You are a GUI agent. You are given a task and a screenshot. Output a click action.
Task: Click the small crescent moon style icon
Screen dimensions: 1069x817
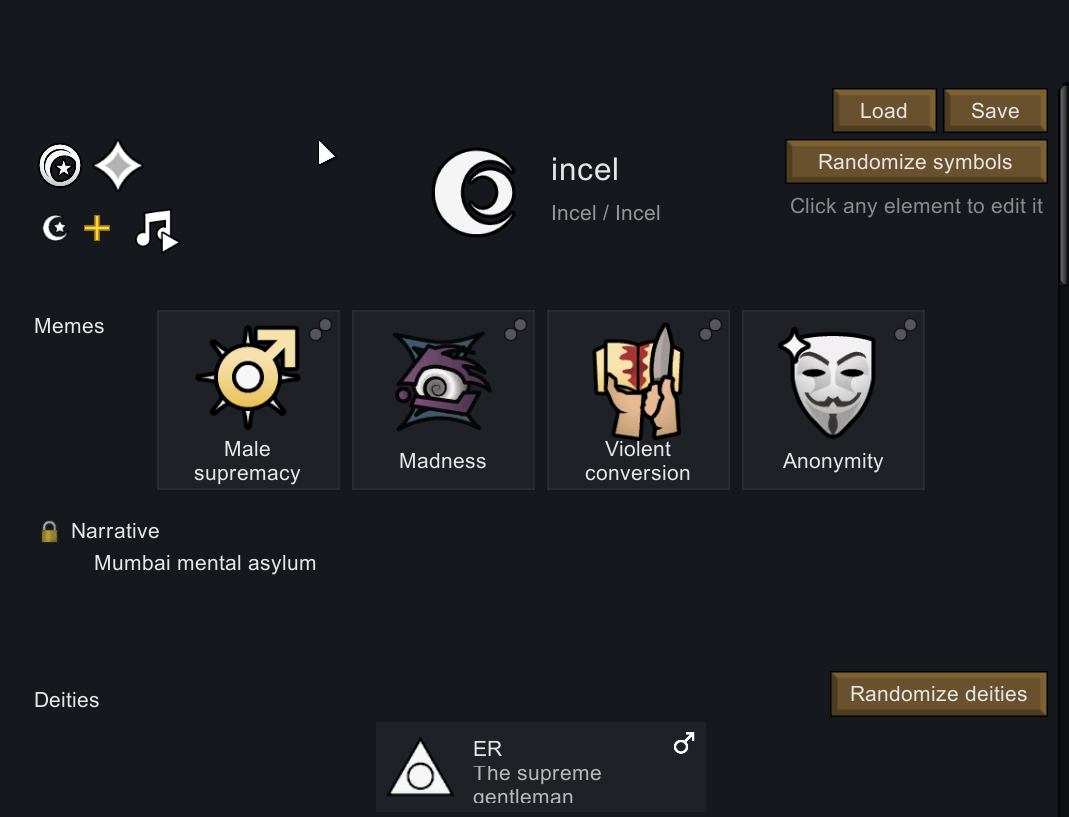coord(55,229)
